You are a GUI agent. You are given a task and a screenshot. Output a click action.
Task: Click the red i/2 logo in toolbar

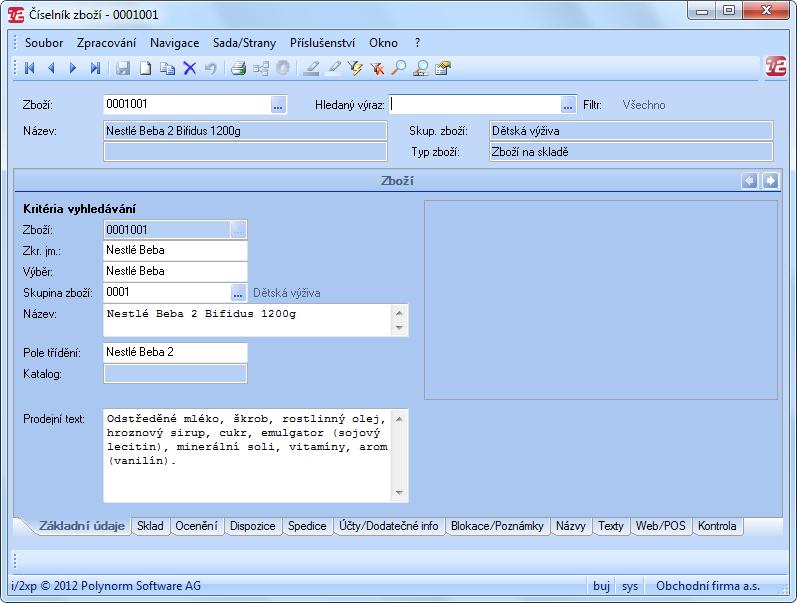point(776,67)
